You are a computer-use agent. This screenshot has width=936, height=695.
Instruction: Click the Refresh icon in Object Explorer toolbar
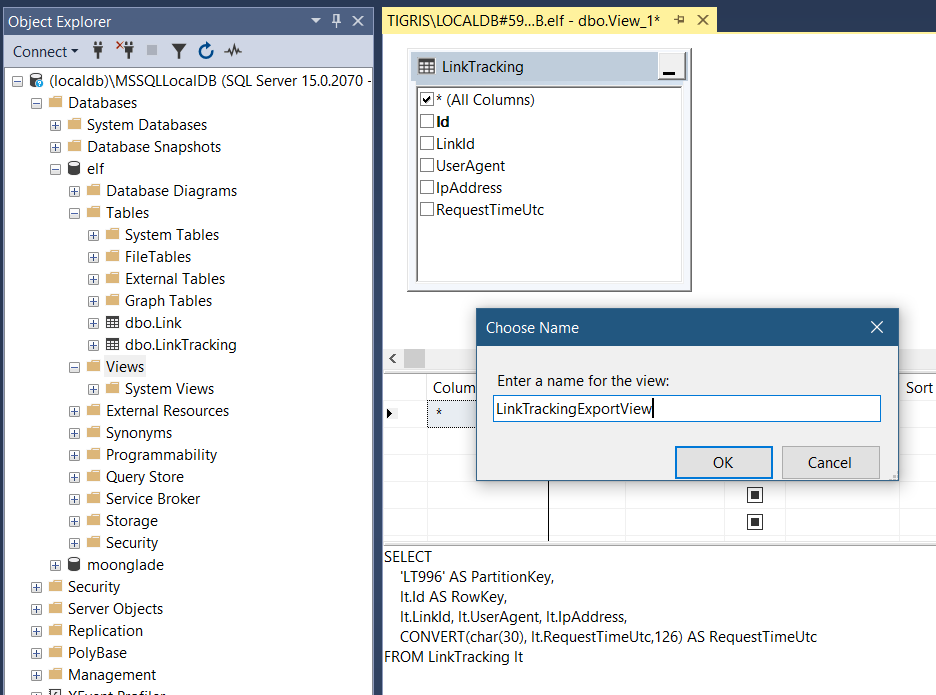click(206, 51)
